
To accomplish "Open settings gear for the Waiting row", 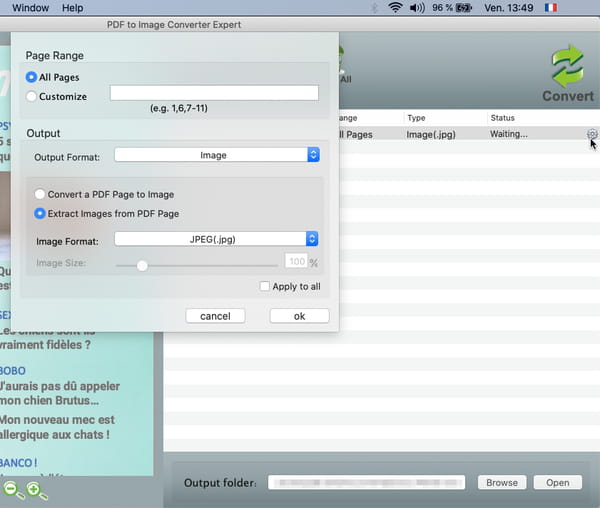I will click(x=592, y=134).
